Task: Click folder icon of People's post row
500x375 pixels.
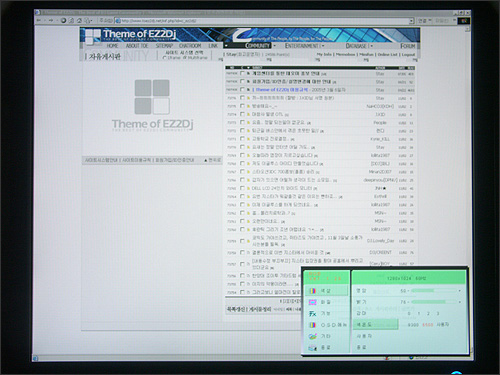Action: tap(248, 123)
